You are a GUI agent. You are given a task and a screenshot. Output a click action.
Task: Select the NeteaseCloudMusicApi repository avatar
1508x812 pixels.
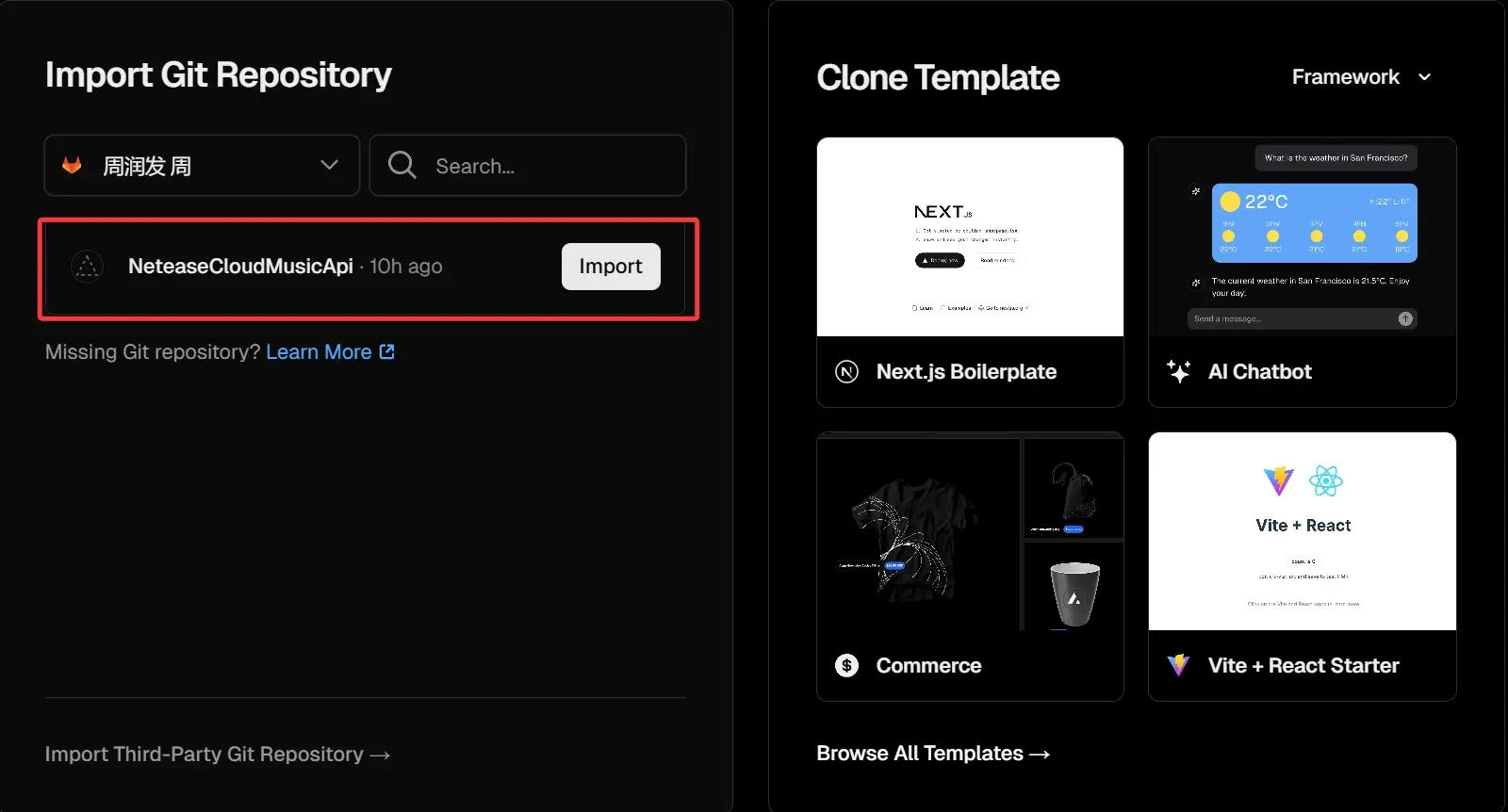pos(87,267)
